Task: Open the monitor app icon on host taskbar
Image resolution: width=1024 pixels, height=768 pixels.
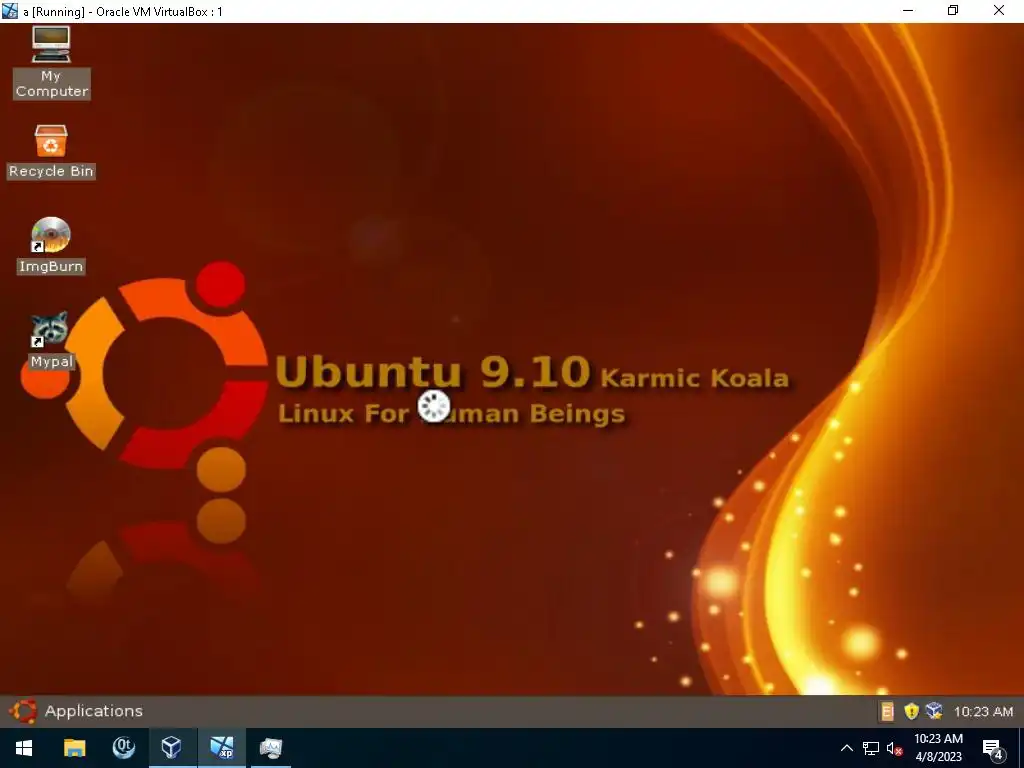Action: (x=270, y=748)
